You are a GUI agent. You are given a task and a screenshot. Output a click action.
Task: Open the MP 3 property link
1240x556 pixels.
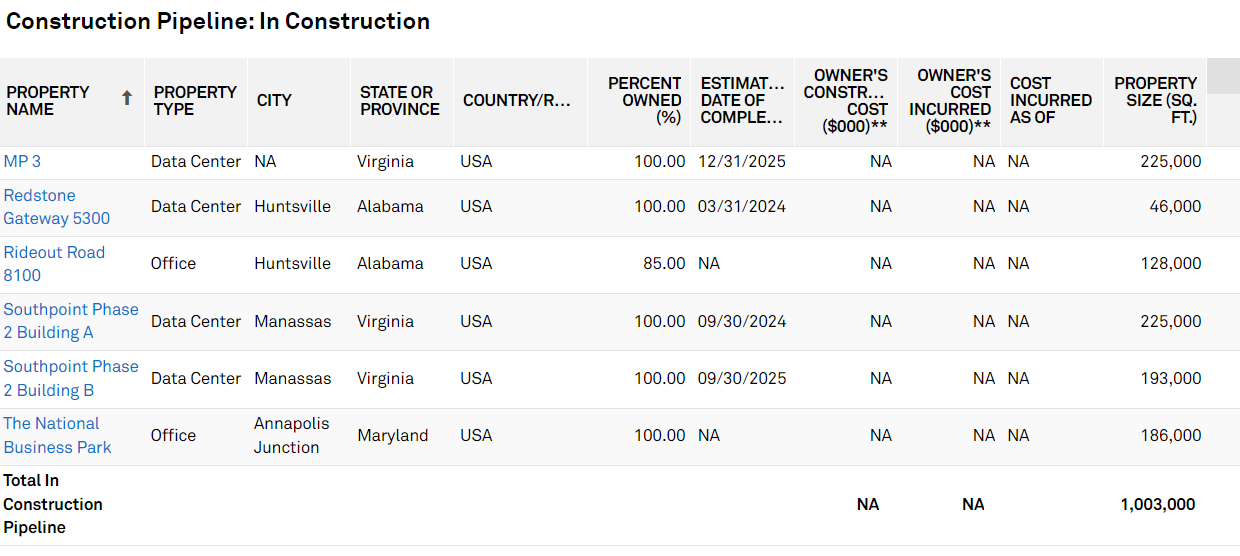pyautogui.click(x=22, y=161)
